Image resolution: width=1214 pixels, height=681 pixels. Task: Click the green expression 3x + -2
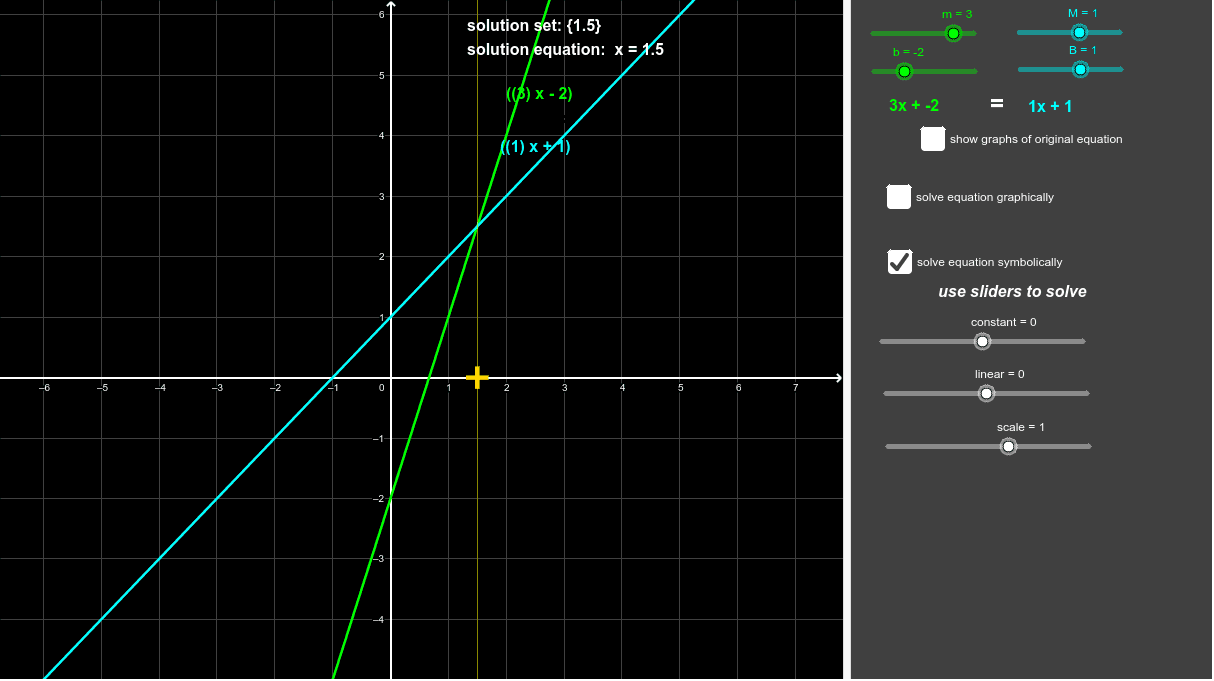tap(914, 105)
